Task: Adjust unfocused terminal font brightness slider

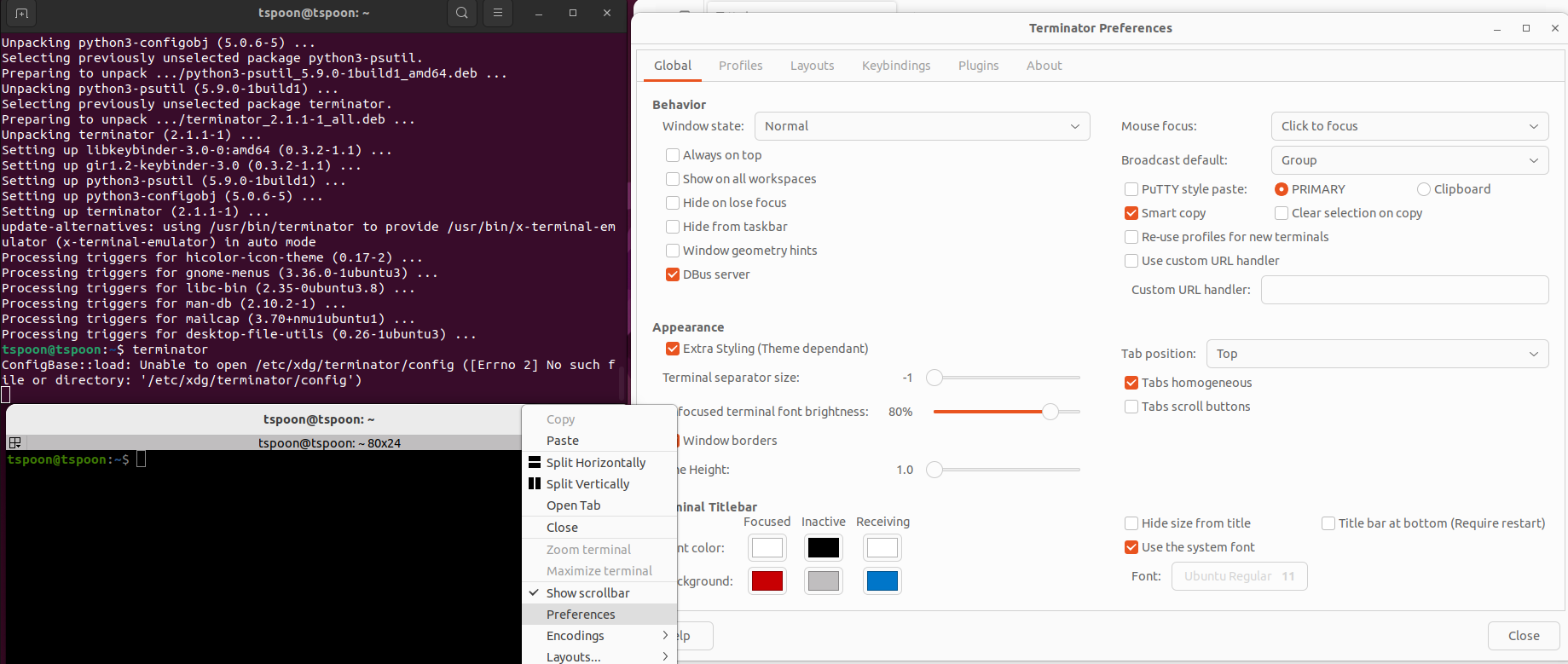Action: [1050, 412]
